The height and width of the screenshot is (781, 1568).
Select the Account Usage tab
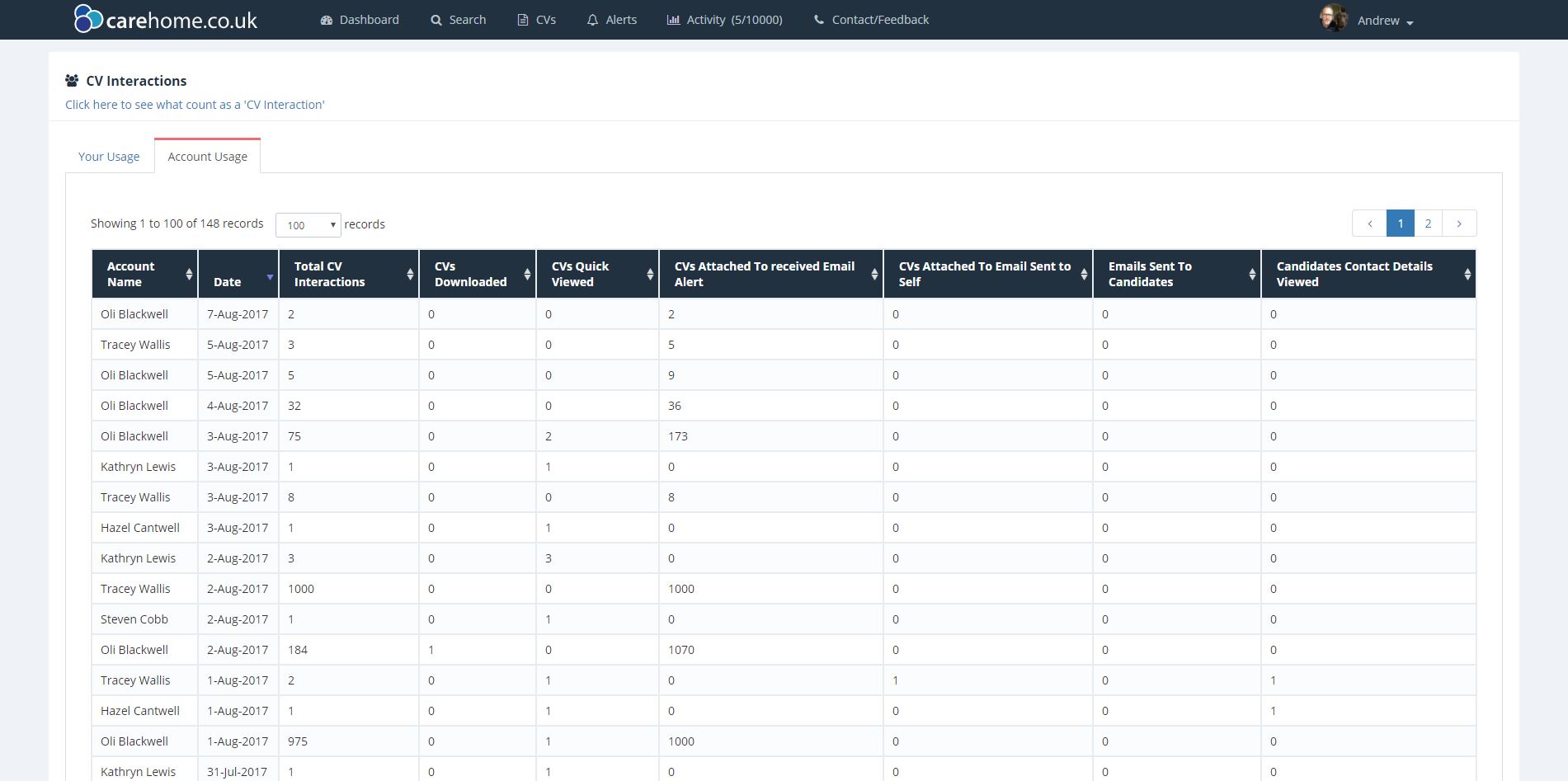pyautogui.click(x=207, y=157)
